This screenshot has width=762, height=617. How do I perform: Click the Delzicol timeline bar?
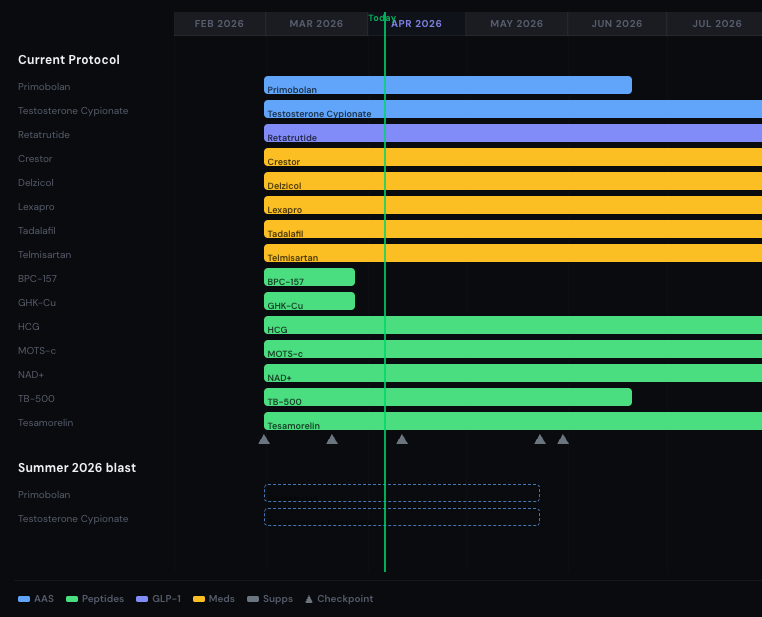513,181
